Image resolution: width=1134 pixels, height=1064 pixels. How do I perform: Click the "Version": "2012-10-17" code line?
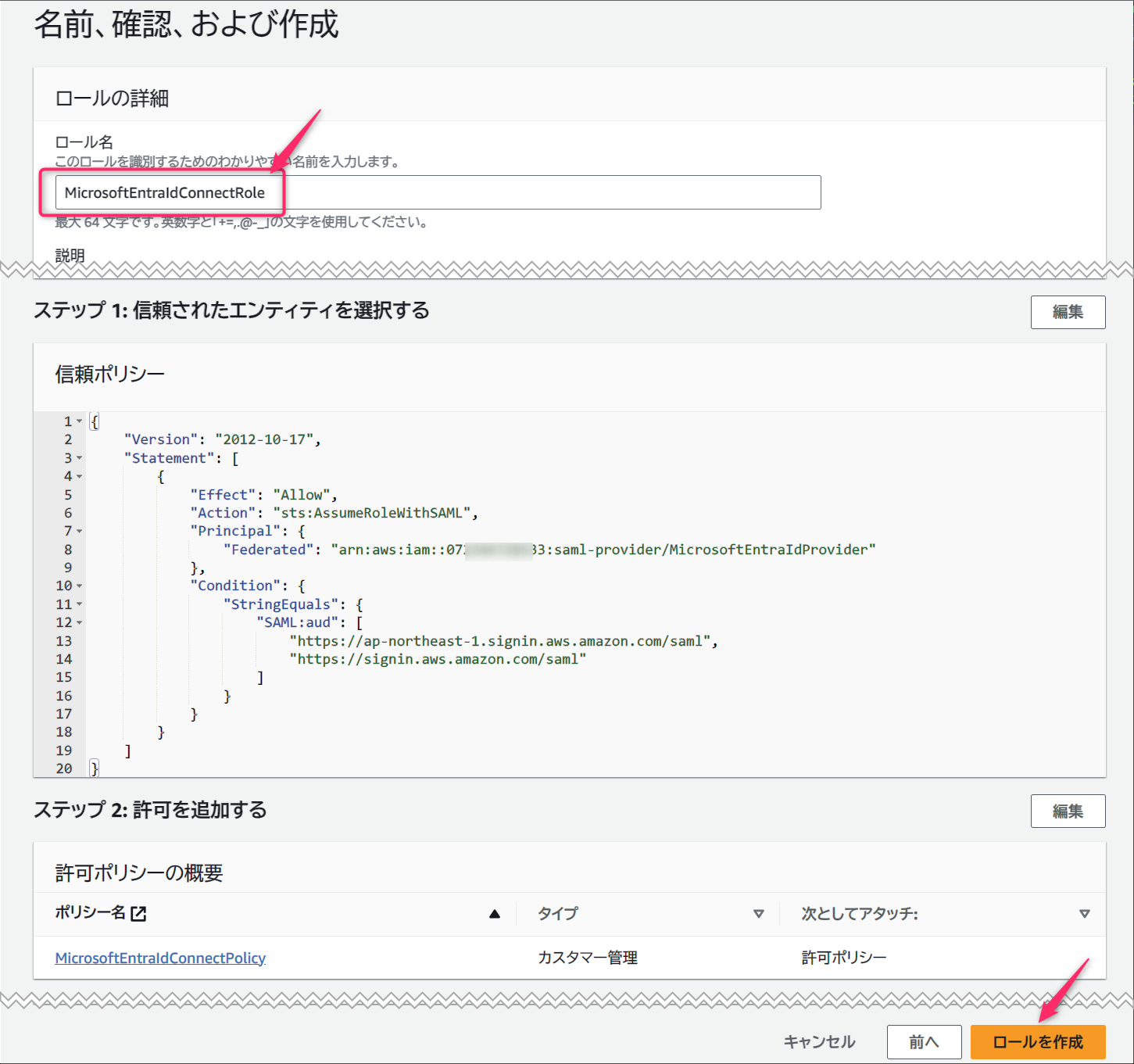(x=223, y=439)
